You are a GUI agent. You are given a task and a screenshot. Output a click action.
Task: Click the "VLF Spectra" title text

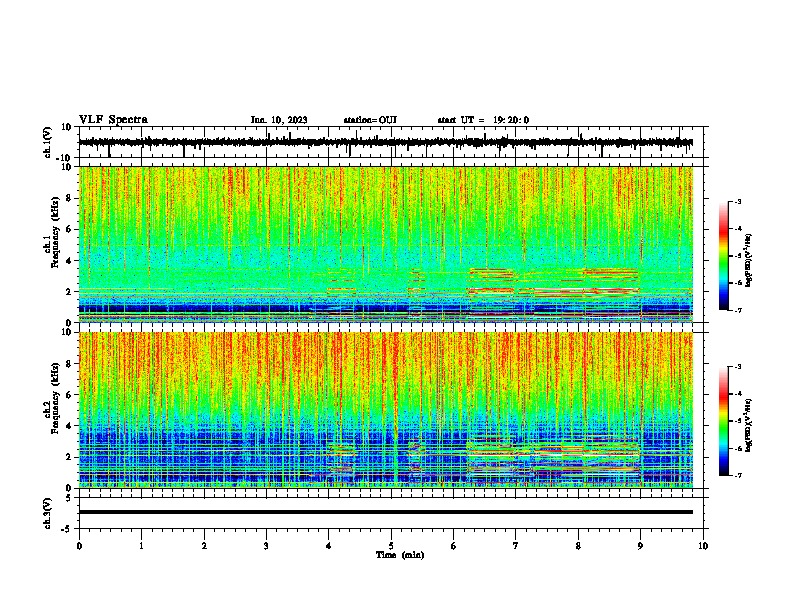(113, 120)
